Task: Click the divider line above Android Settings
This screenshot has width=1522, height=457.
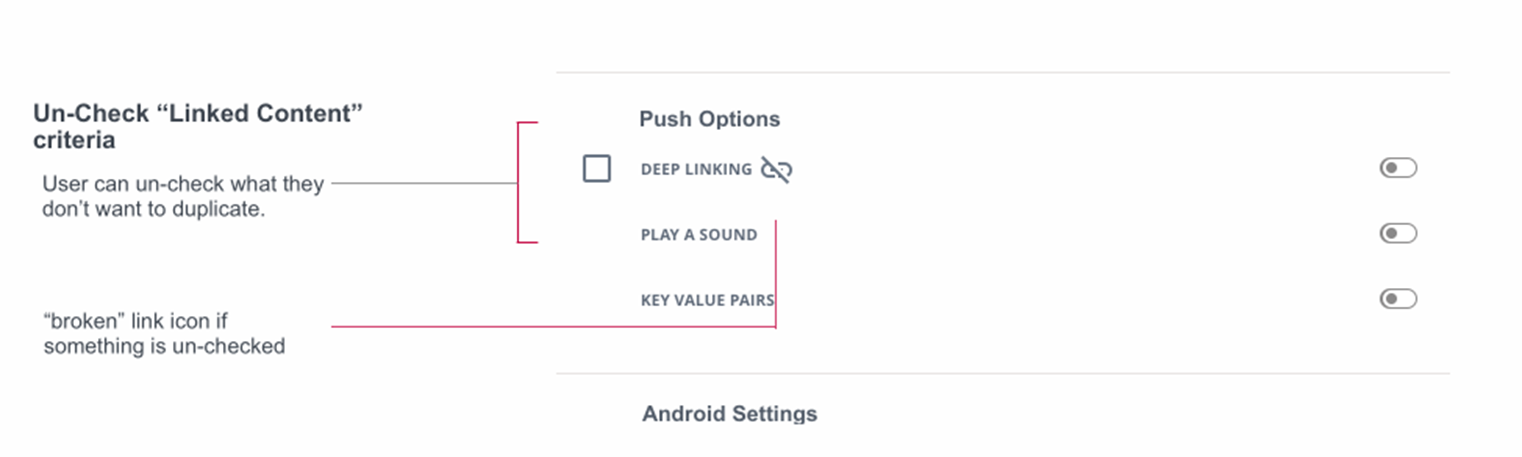Action: [x=1002, y=374]
